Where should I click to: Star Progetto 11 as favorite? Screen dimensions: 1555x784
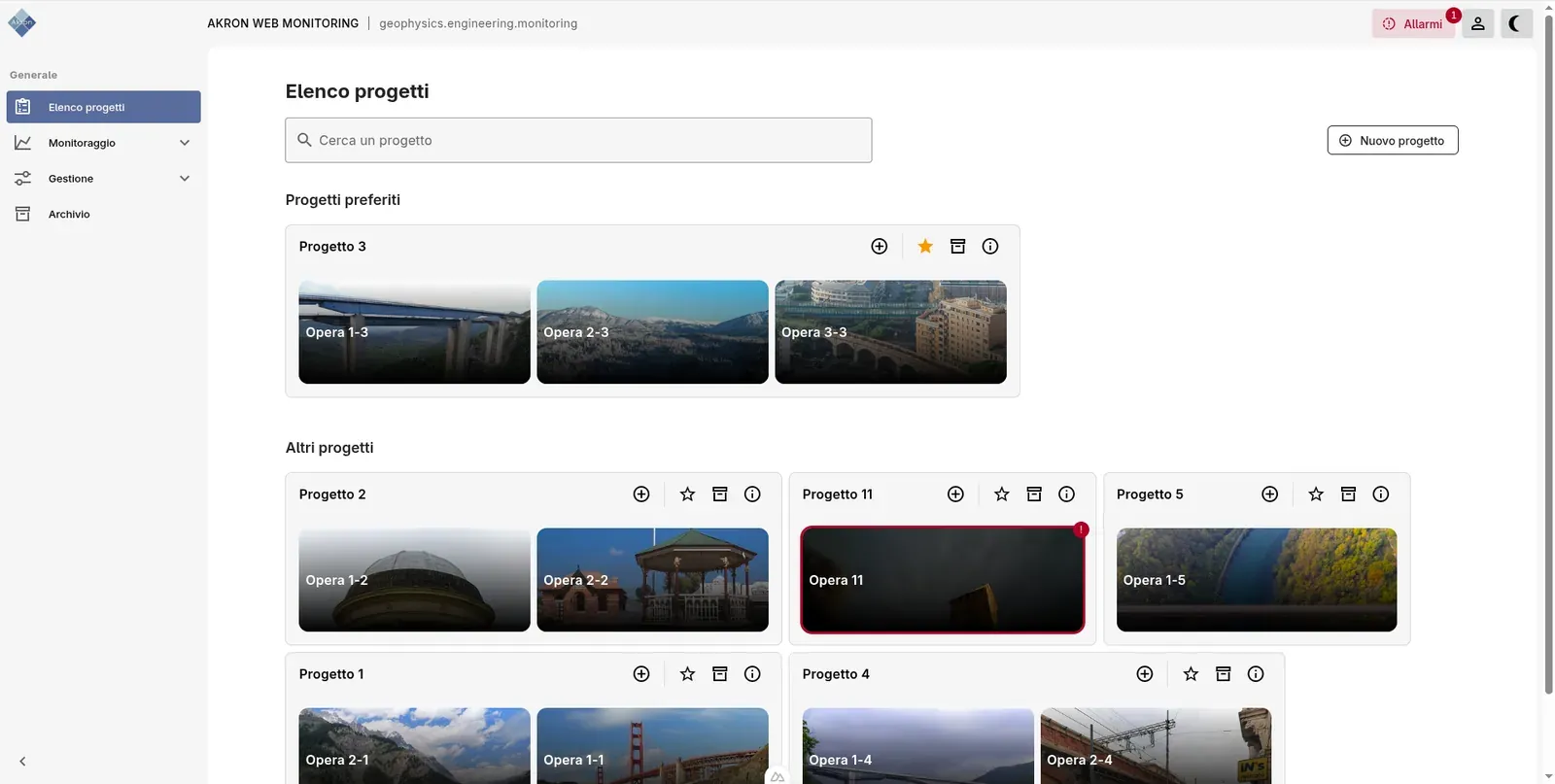tap(1002, 494)
